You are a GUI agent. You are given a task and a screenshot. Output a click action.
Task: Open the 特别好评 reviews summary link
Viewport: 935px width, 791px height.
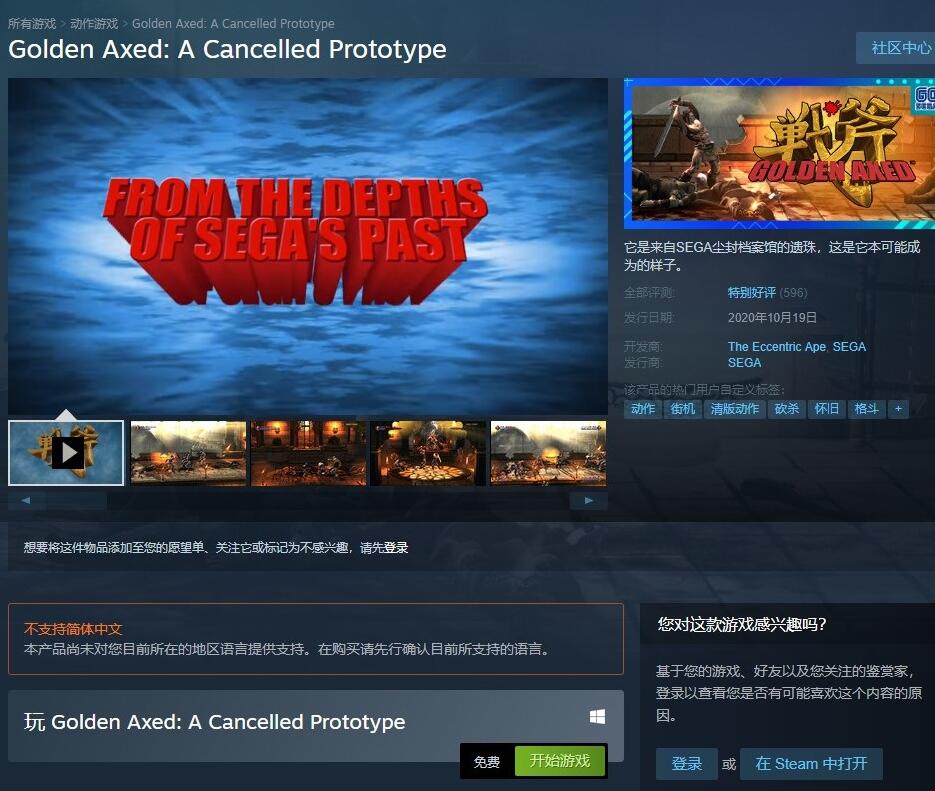coord(751,293)
